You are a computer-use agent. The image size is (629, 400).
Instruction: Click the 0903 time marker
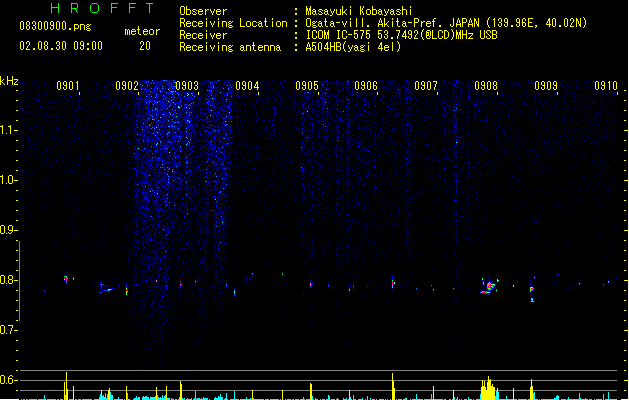coord(187,86)
